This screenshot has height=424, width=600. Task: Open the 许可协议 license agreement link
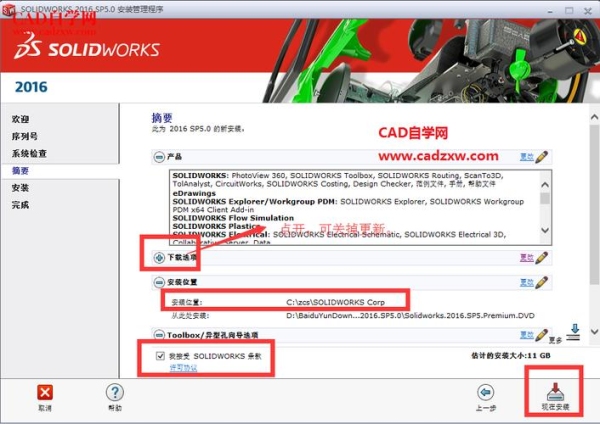[183, 368]
